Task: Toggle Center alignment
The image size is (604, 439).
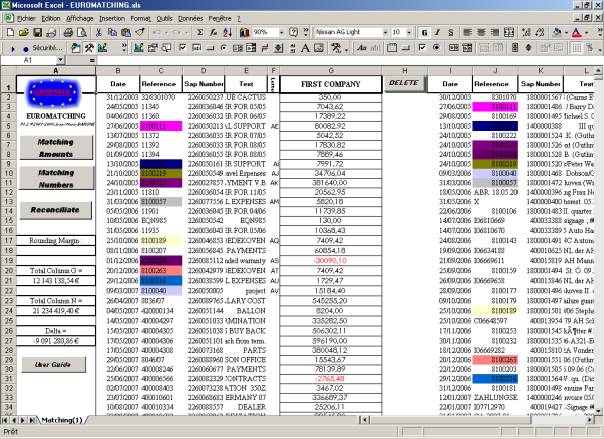Action: (481, 32)
